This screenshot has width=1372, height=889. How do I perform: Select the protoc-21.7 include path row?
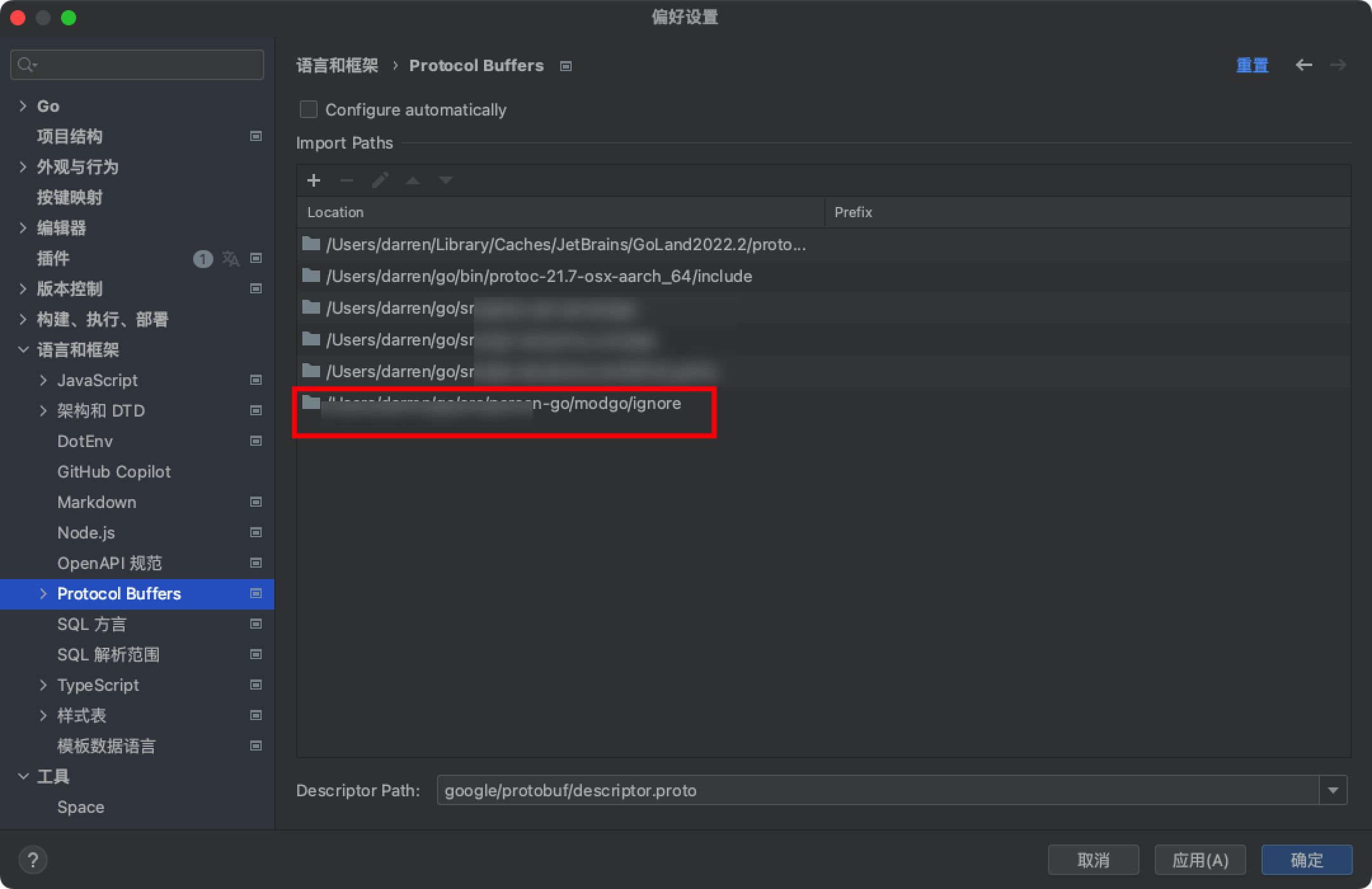pos(539,276)
